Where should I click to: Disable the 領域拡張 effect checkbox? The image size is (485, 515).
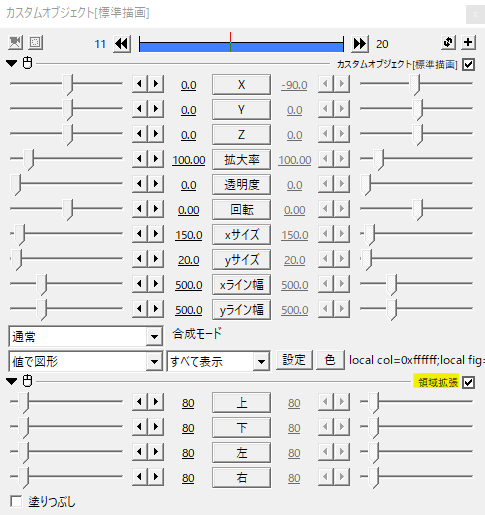point(468,382)
